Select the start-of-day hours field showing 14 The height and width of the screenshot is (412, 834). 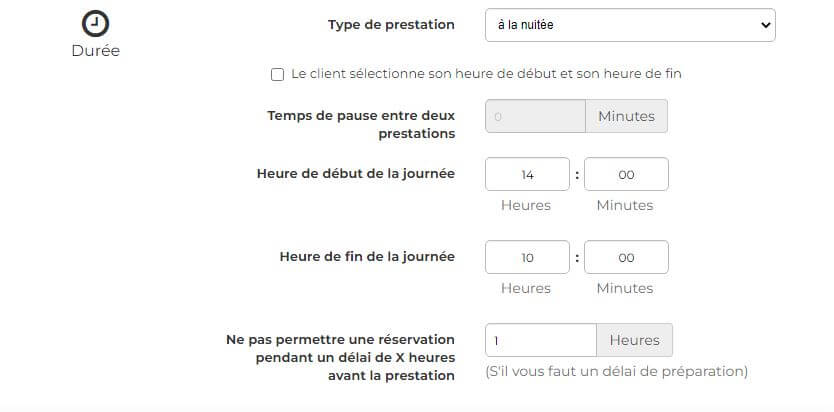(x=527, y=174)
